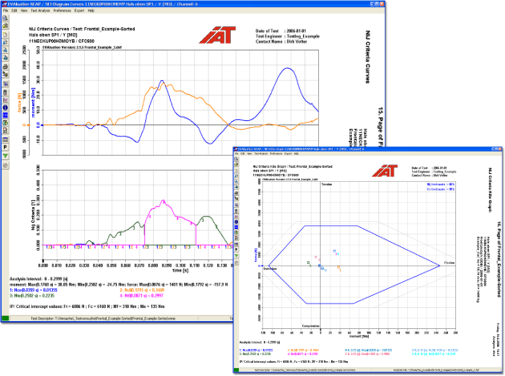Click the black P toolbar icon
This screenshot has width=505, height=376.
[5, 147]
